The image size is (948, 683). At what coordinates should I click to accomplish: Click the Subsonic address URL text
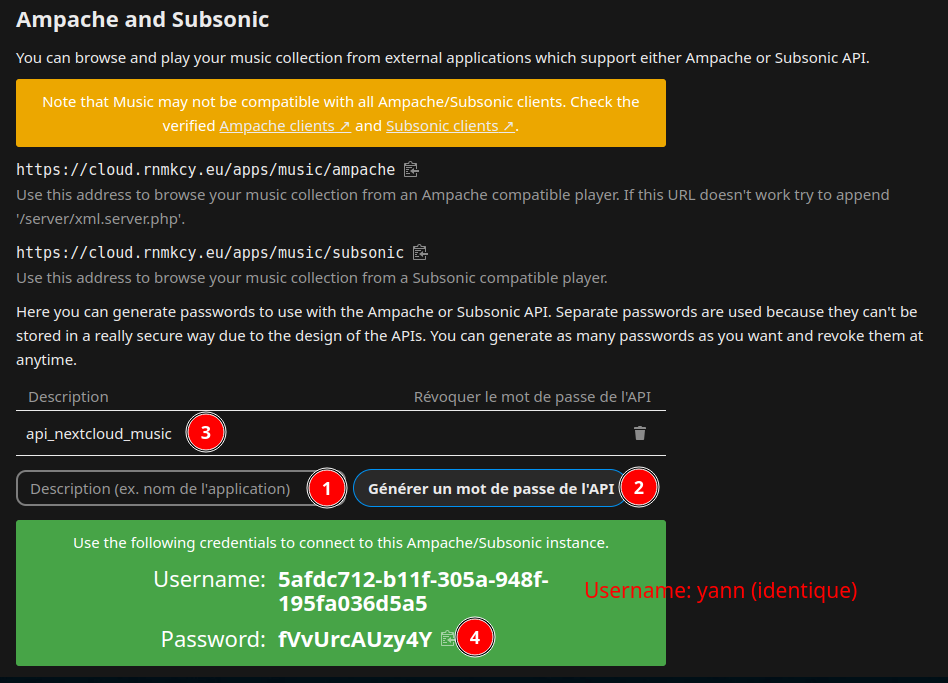coord(210,252)
